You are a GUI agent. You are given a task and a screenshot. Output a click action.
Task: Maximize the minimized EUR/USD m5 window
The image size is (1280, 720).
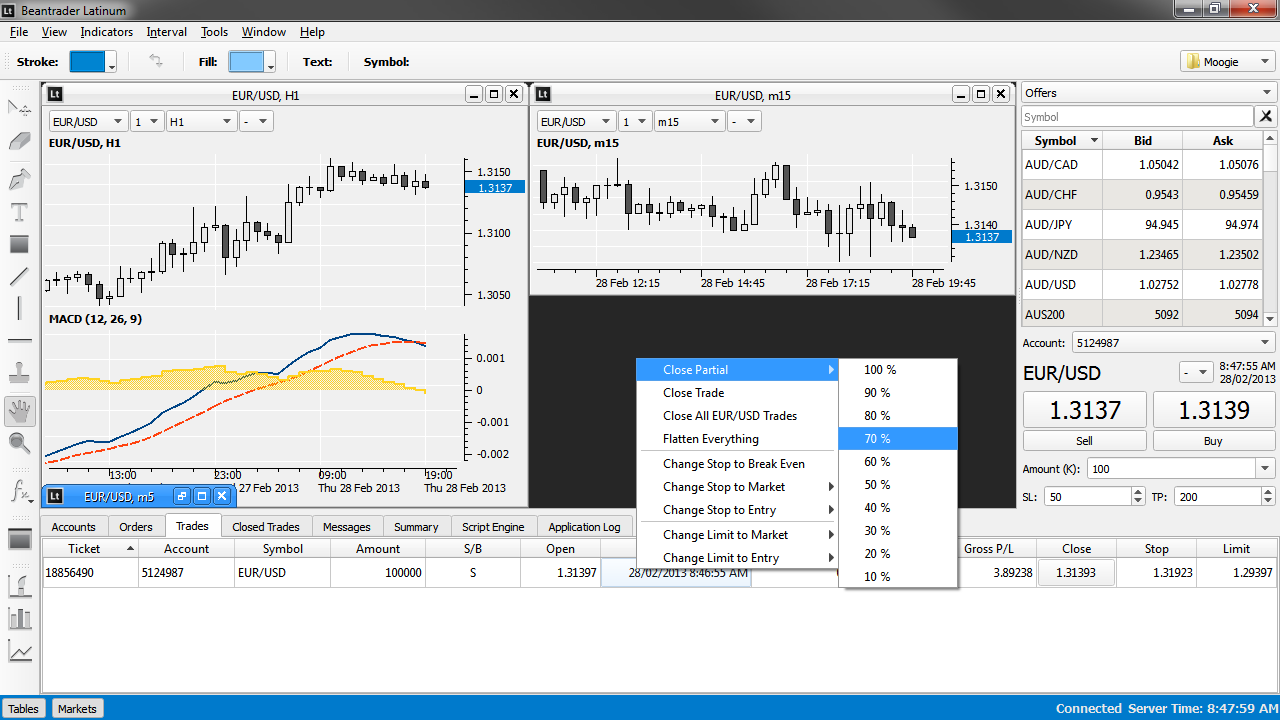click(201, 496)
